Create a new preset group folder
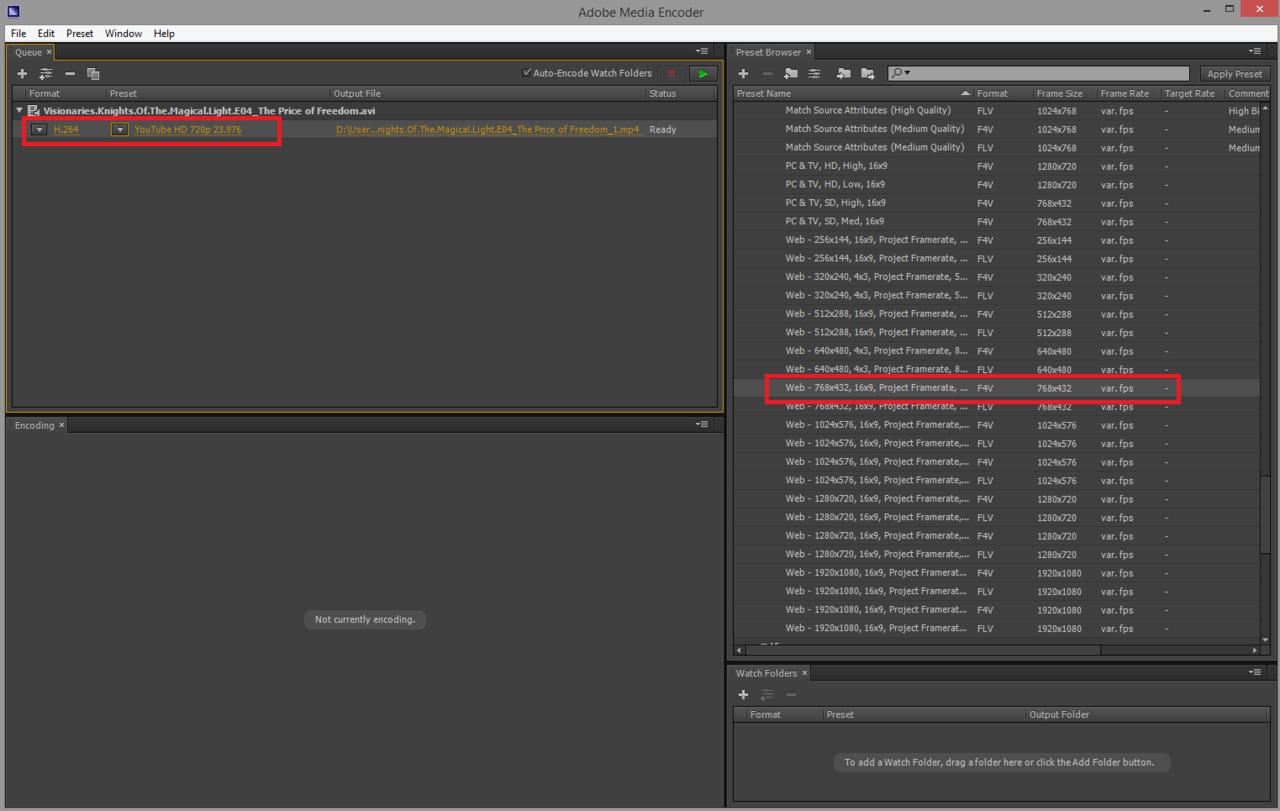This screenshot has height=811, width=1280. pyautogui.click(x=791, y=74)
